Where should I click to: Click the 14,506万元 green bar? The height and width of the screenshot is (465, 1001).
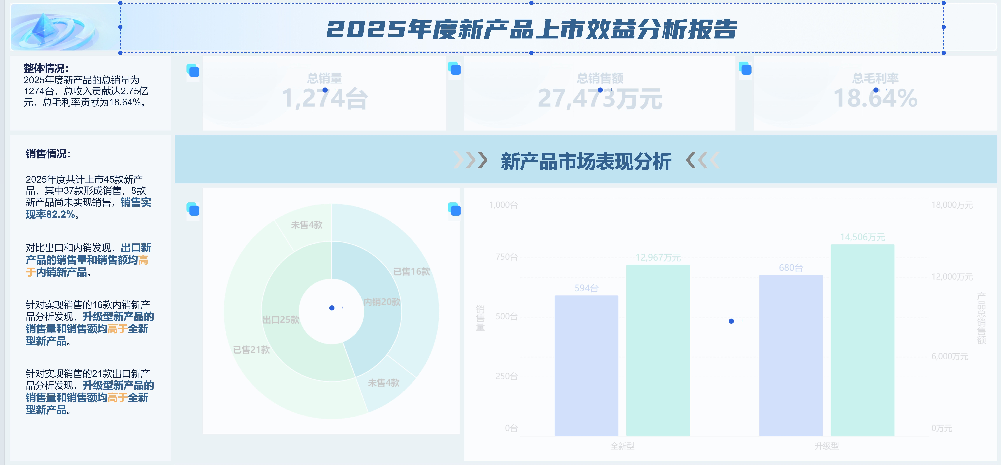point(862,340)
